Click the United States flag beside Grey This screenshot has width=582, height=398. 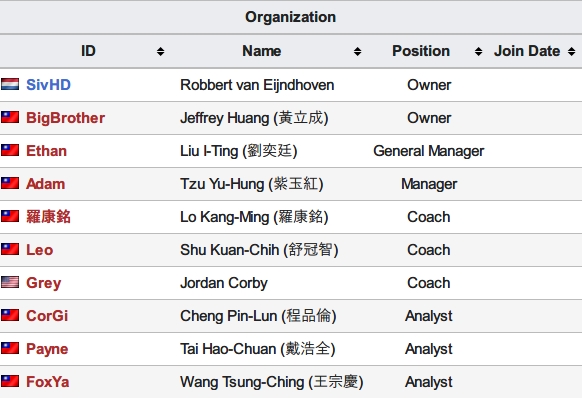[10, 283]
